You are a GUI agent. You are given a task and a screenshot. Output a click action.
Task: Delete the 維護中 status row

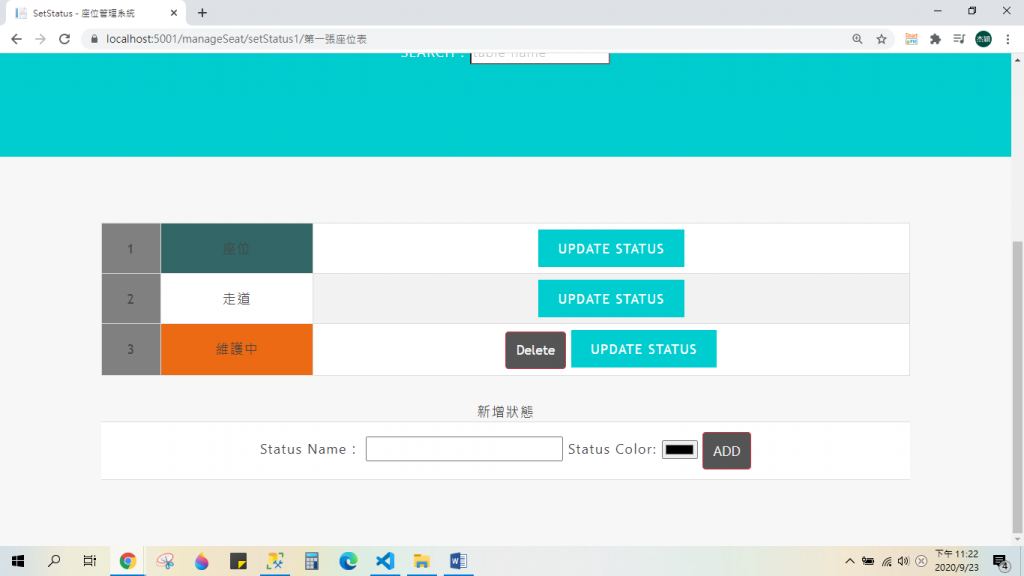536,350
